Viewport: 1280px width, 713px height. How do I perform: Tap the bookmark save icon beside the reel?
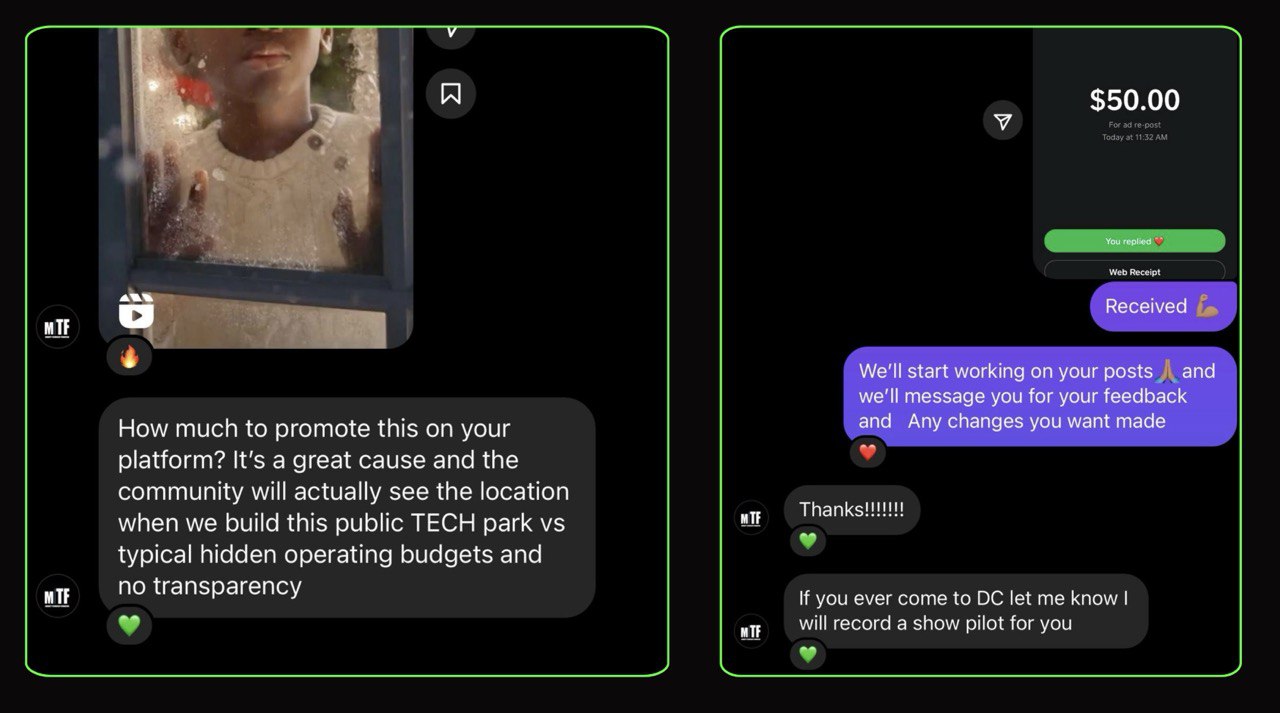(x=451, y=94)
